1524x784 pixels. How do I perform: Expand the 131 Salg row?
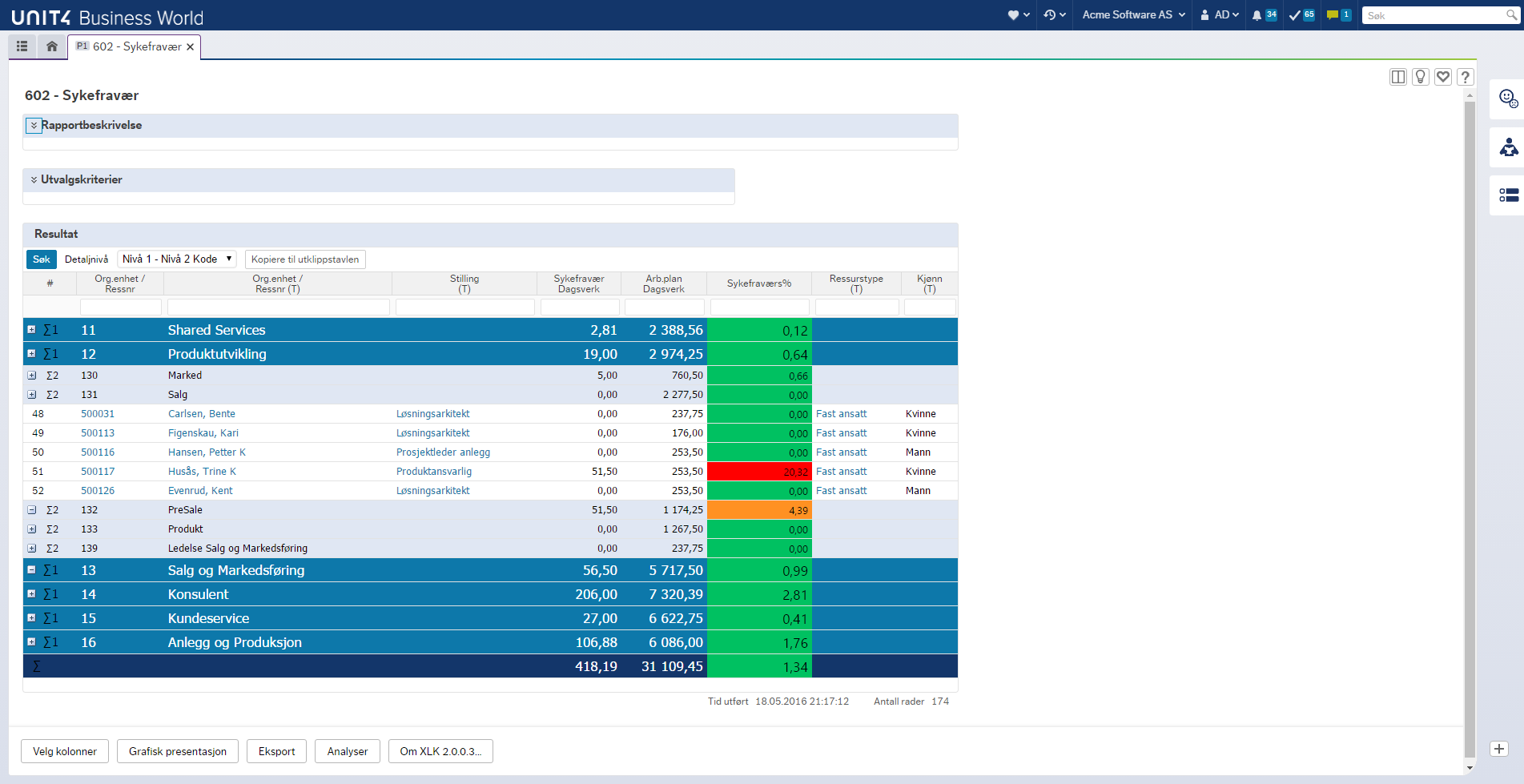(31, 395)
